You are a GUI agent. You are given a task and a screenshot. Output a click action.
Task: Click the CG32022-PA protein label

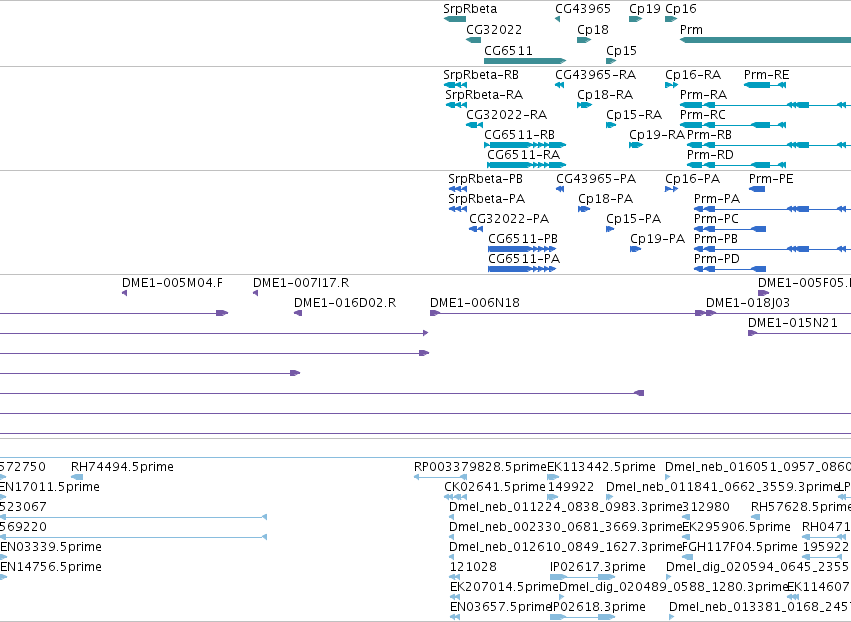pos(509,219)
